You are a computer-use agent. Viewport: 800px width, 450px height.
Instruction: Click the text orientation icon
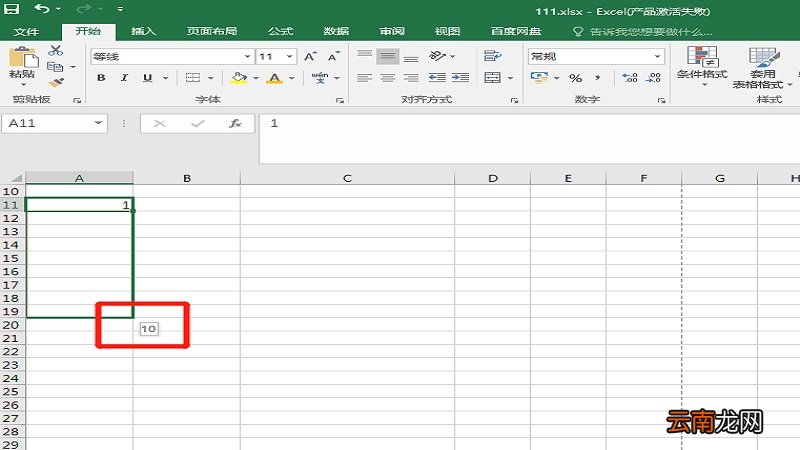[438, 56]
